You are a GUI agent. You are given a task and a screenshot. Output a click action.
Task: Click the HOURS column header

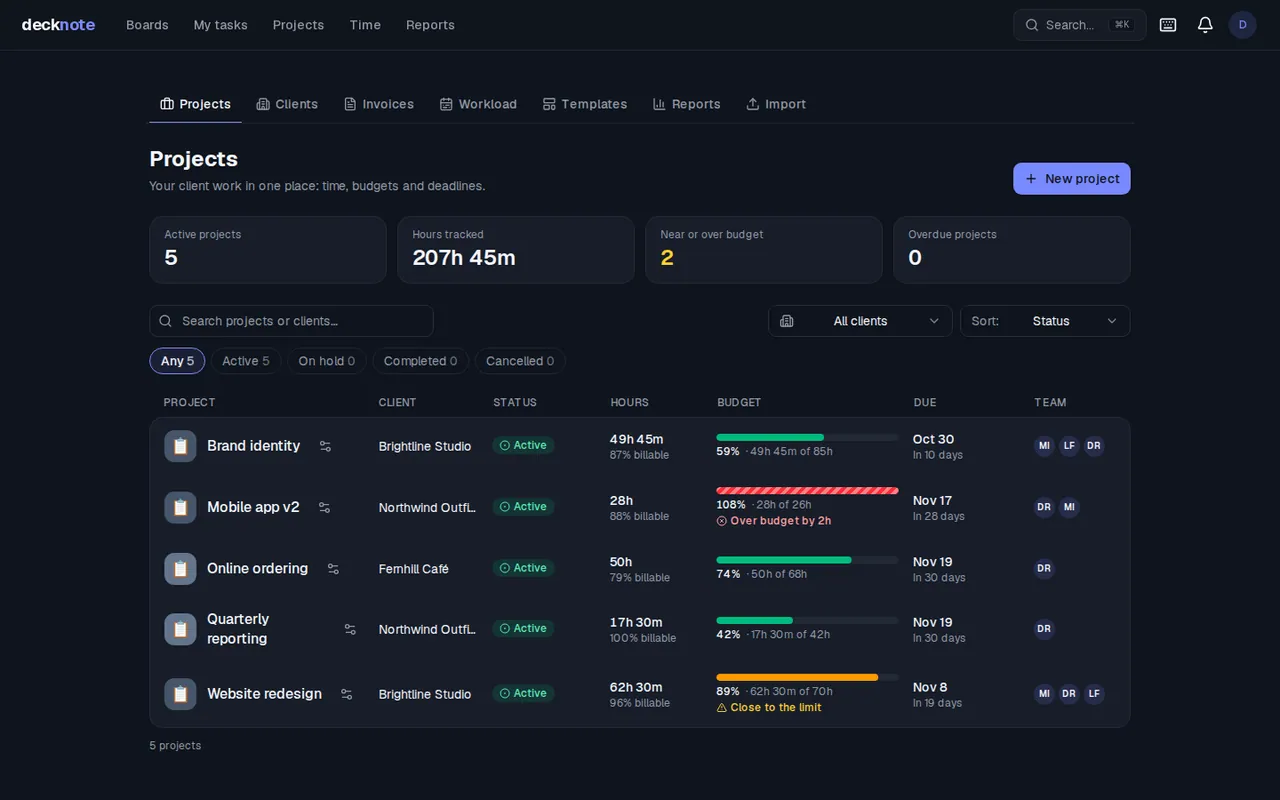[x=629, y=403]
